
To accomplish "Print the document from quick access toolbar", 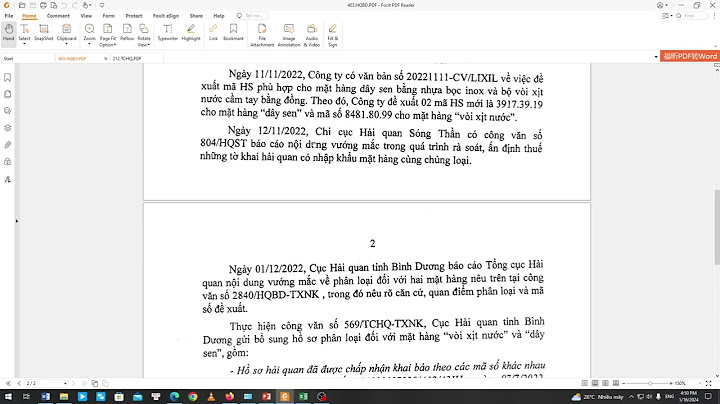I will pyautogui.click(x=43, y=5).
